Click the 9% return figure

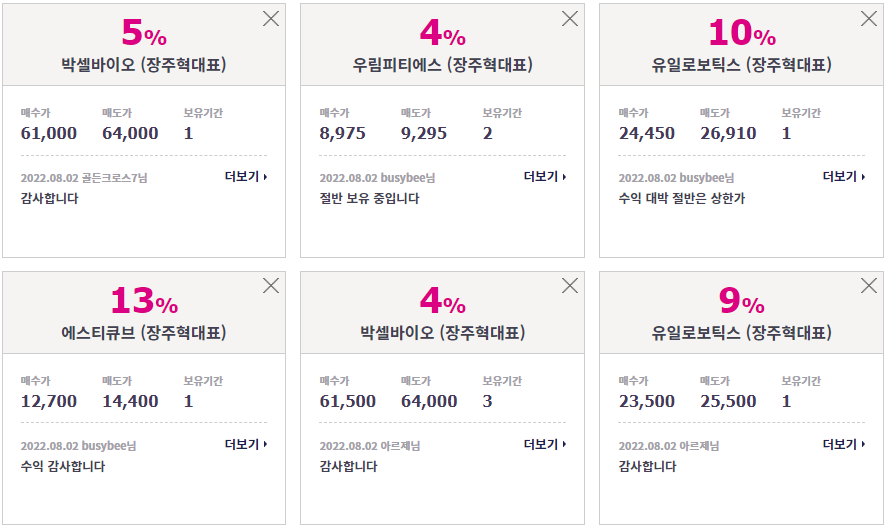coord(742,300)
